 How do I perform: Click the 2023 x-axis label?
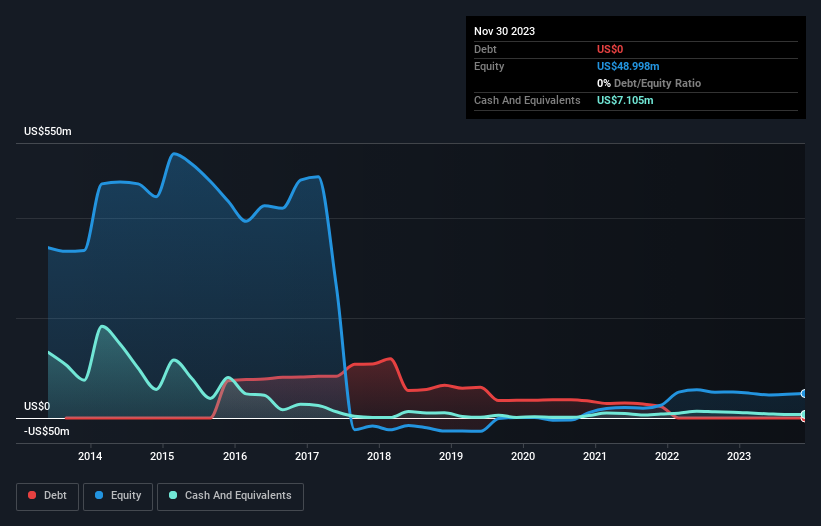(x=739, y=456)
